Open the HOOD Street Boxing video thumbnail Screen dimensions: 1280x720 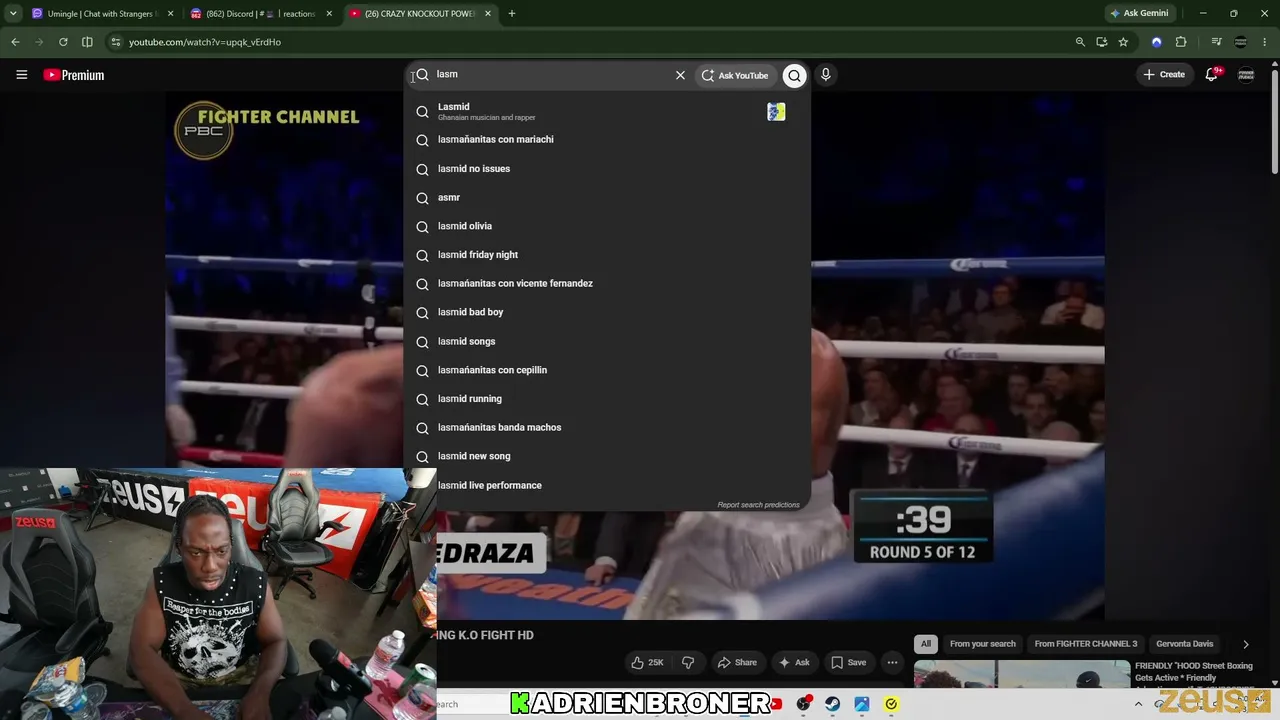(x=1021, y=675)
